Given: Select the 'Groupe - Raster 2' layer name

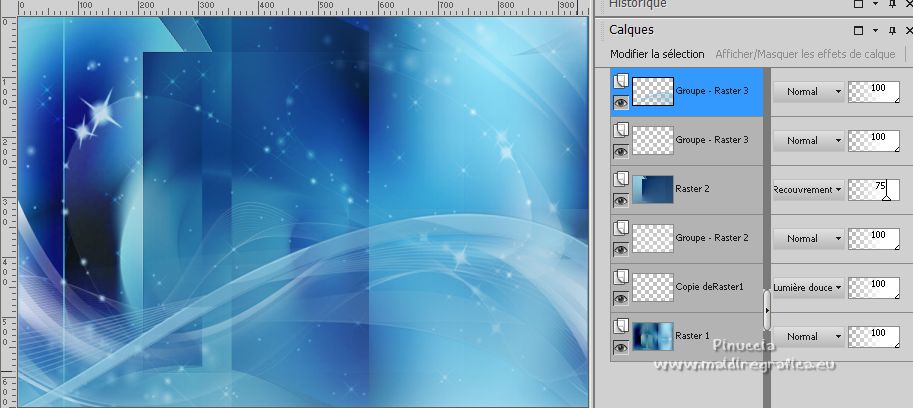Looking at the screenshot, I should (x=712, y=237).
